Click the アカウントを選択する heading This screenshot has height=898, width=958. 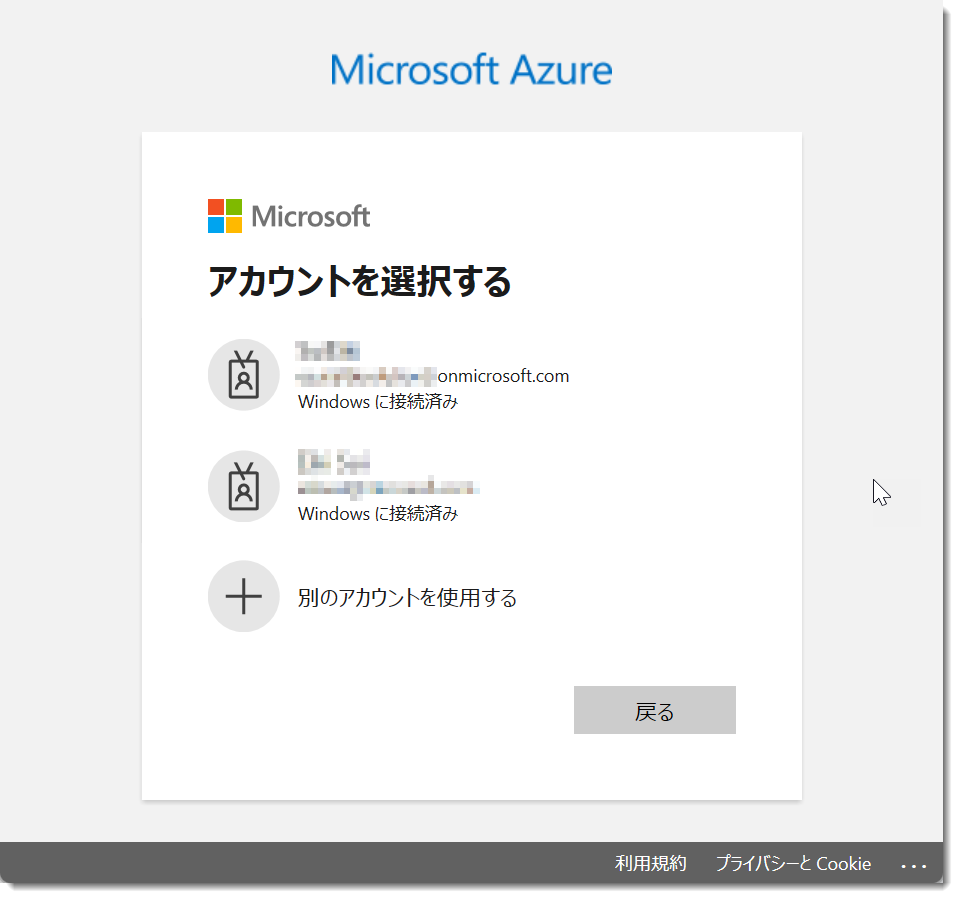pos(359,282)
